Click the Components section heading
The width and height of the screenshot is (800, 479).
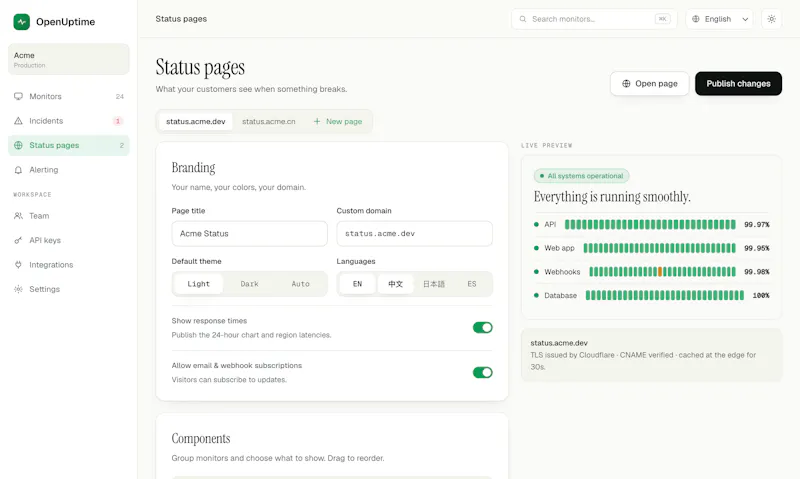coord(201,439)
